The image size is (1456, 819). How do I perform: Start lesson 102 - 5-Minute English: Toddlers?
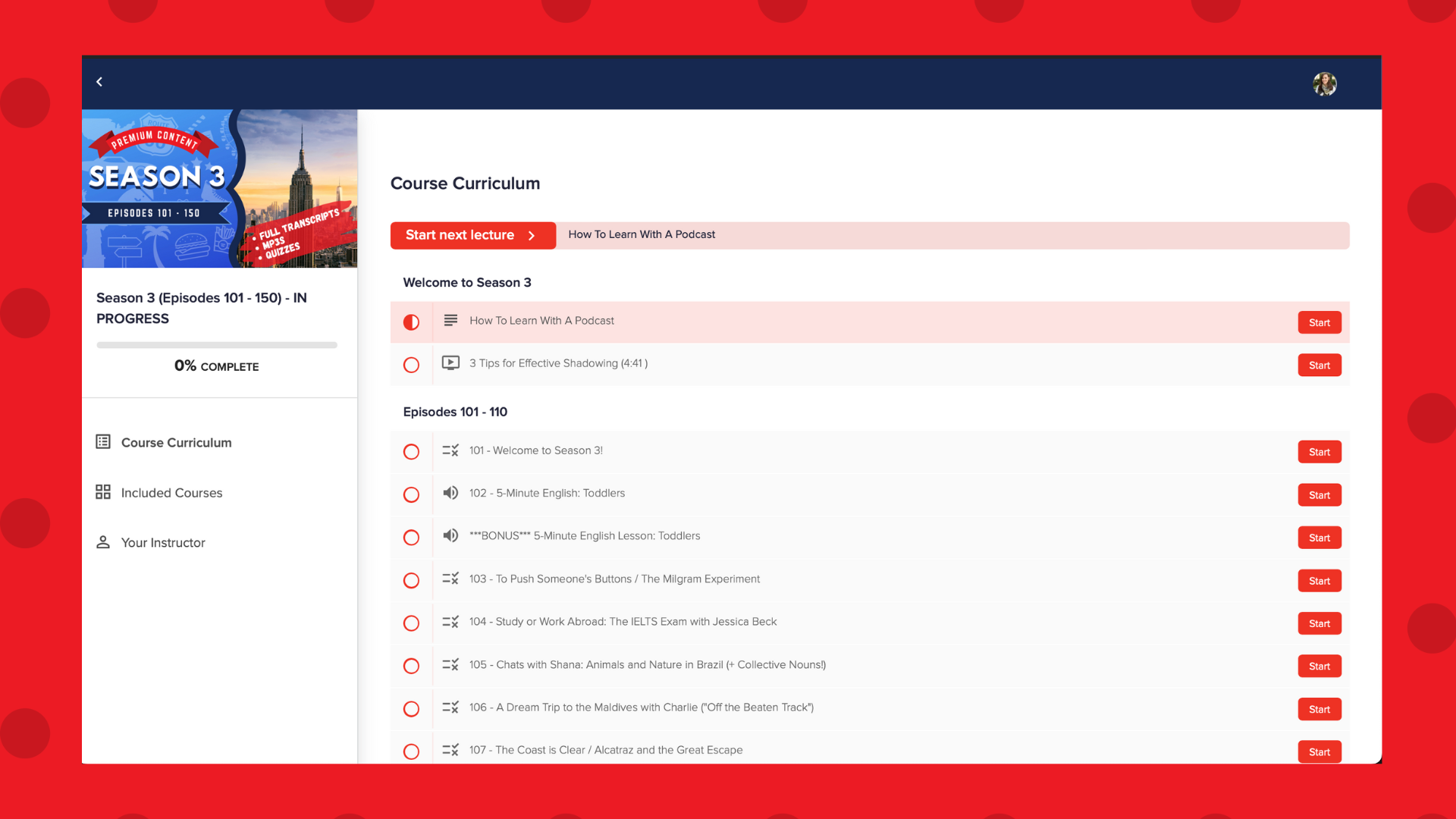1319,495
